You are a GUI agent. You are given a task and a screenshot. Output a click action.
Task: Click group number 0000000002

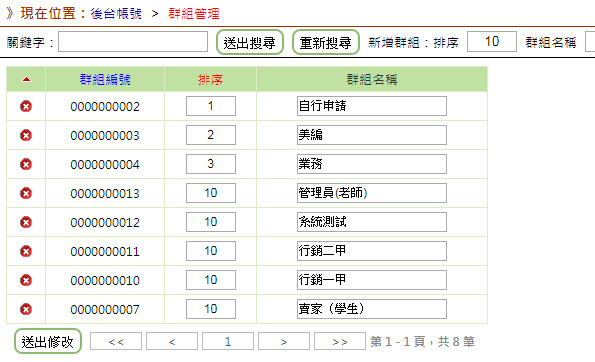coord(105,107)
